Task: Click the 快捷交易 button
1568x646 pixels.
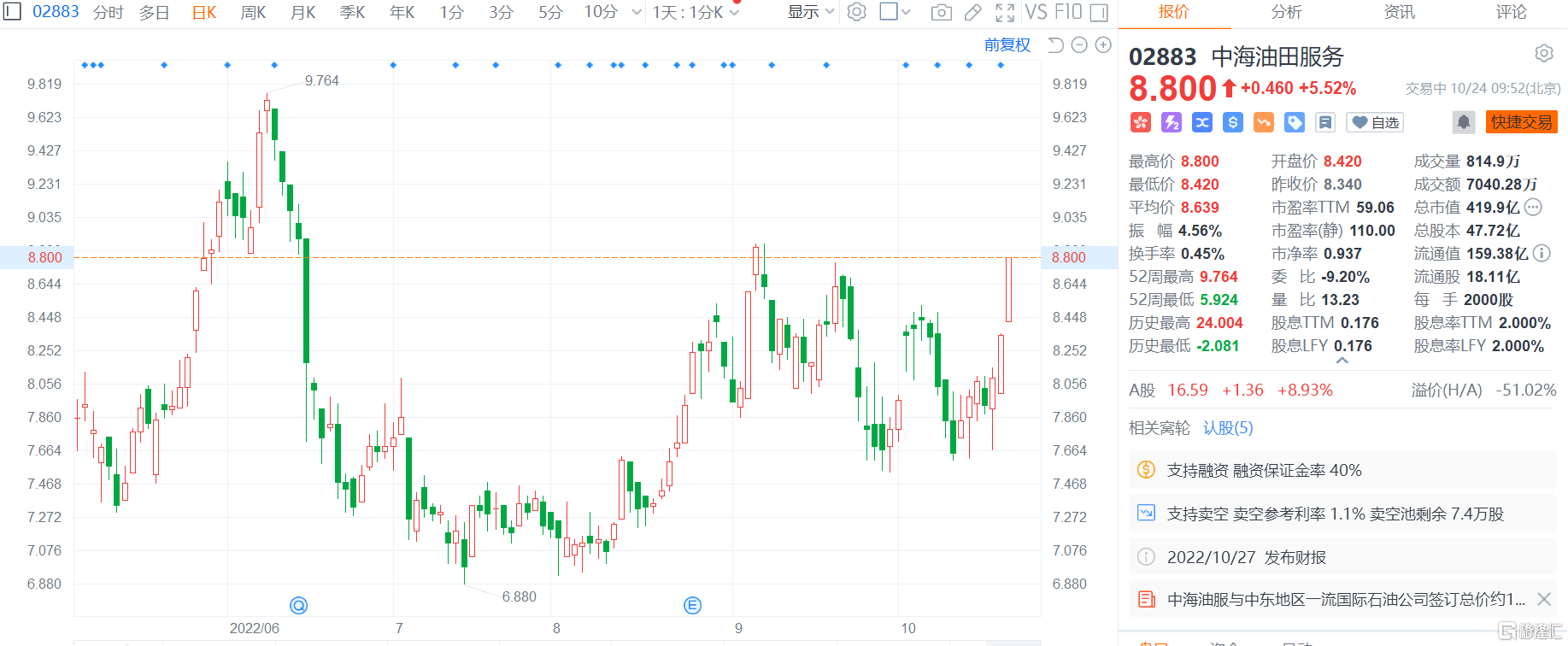Action: coord(1522,122)
